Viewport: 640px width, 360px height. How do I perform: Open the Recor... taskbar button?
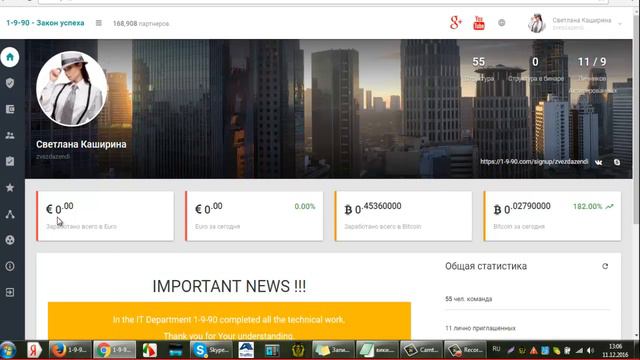coord(465,350)
